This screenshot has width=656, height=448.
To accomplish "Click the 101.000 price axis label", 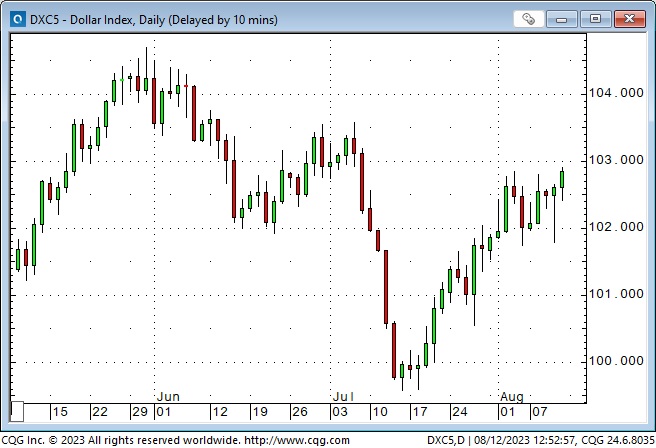I will coord(617,294).
